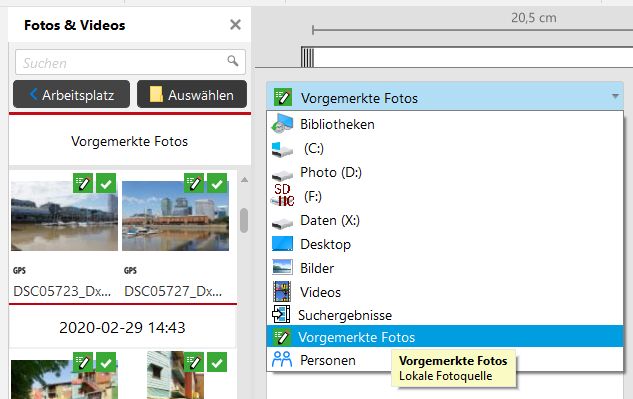Click the Bibliotheken libraries icon
Screen dimensions: 633x399
tap(282, 124)
